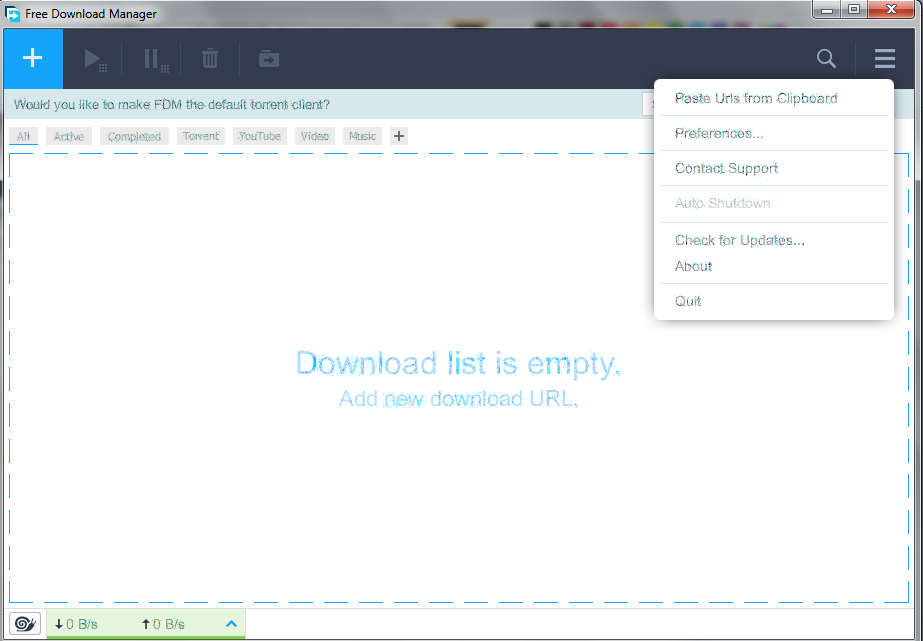Expand the speed panel chevron arrow
Image resolution: width=923 pixels, height=641 pixels.
click(x=231, y=623)
